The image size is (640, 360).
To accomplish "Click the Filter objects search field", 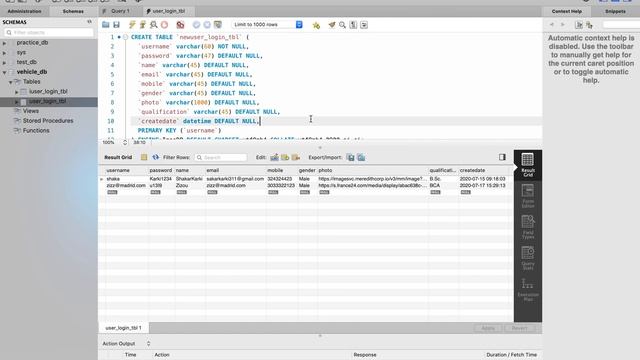I will pos(49,32).
